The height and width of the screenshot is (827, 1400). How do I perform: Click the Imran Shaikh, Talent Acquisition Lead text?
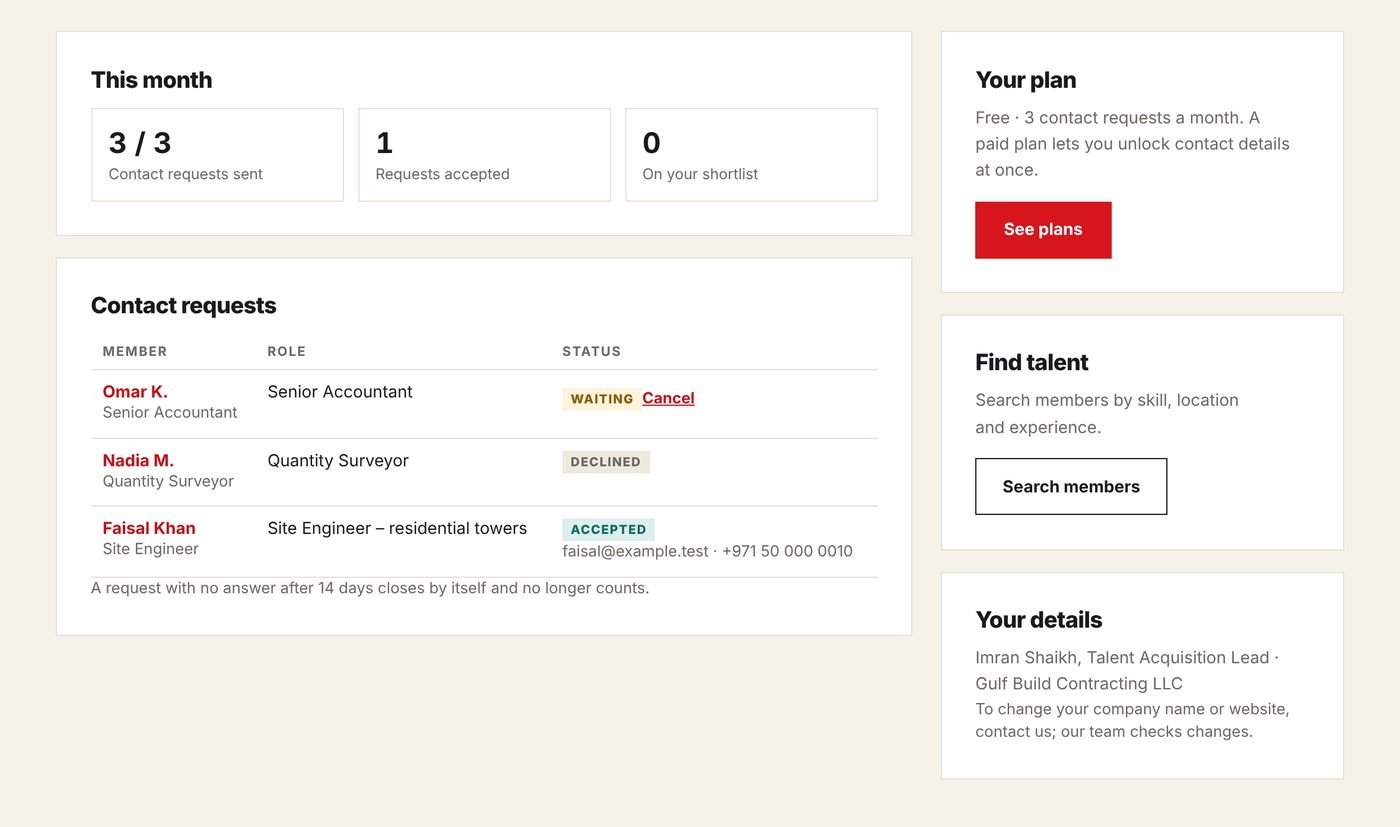[1127, 671]
